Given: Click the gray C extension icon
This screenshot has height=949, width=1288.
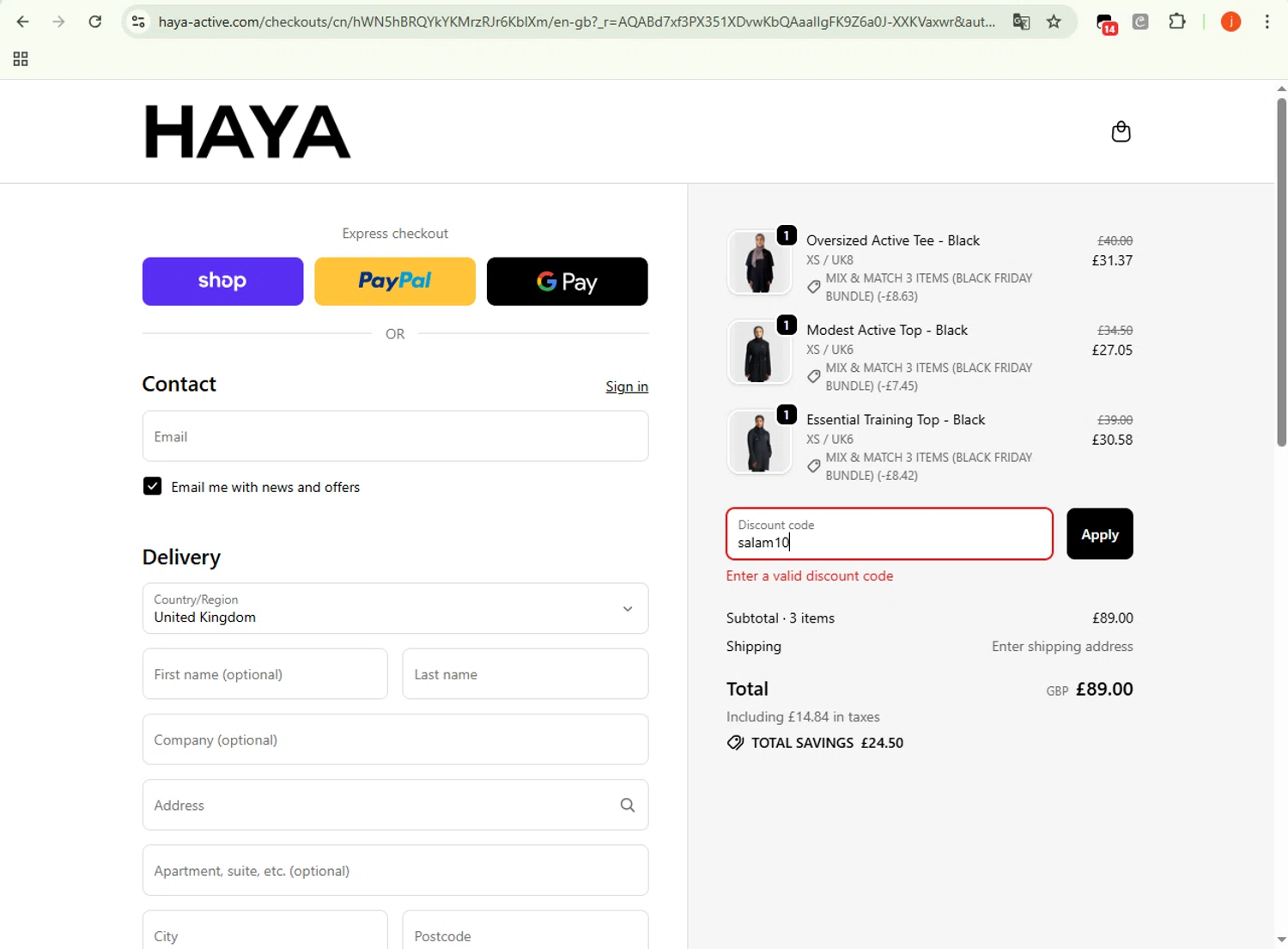Looking at the screenshot, I should pos(1140,21).
